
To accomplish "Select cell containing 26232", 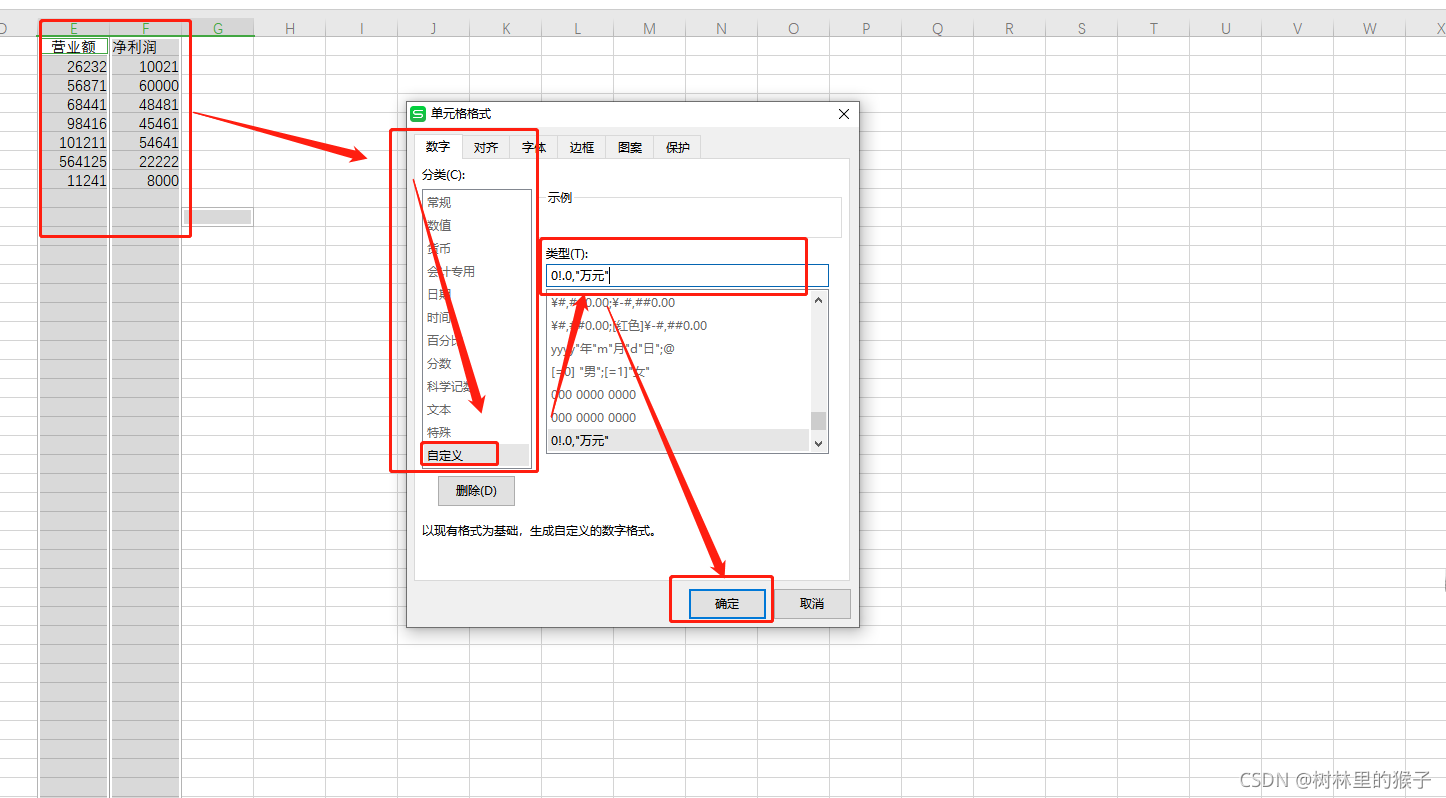I will point(74,67).
